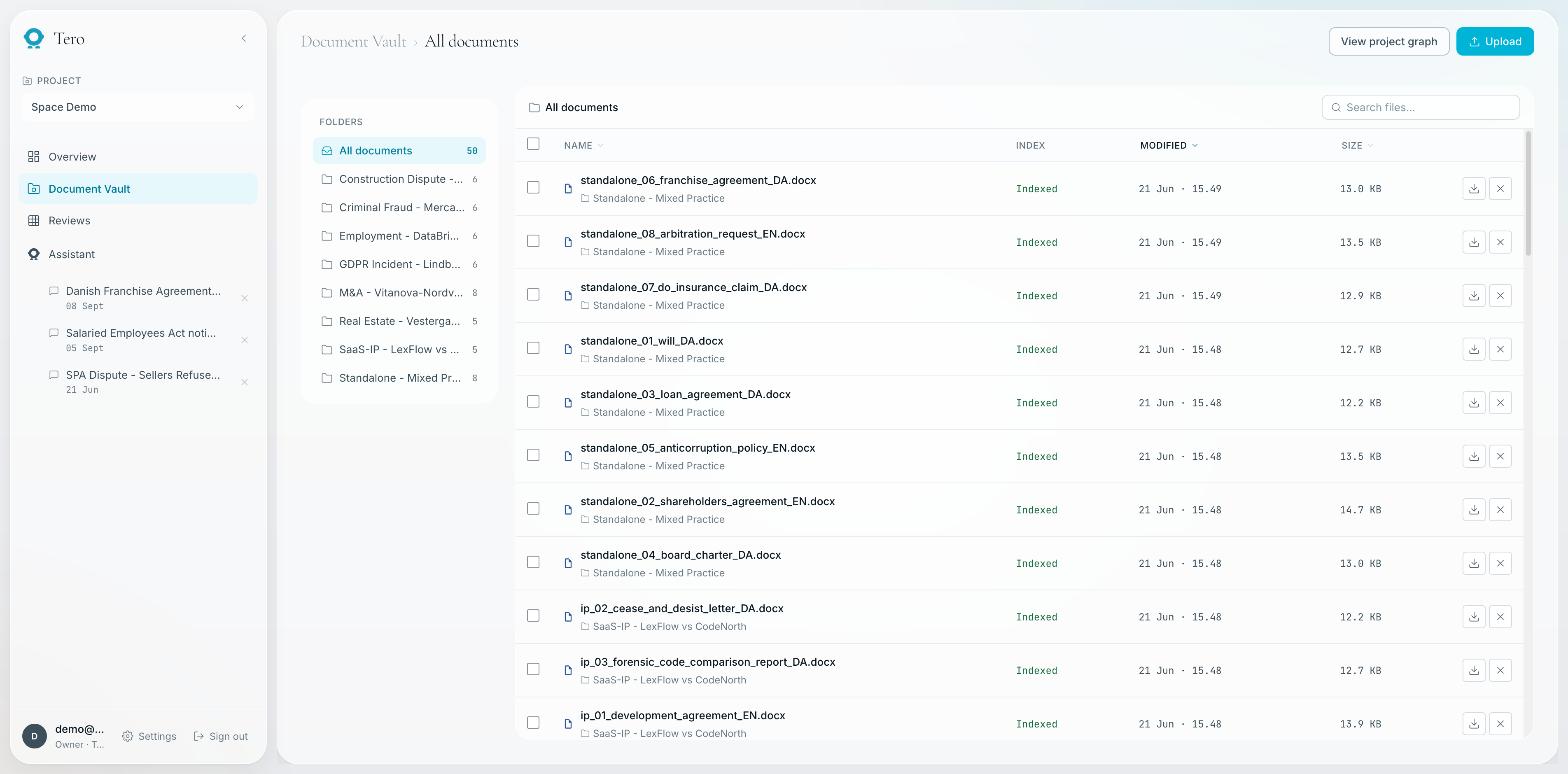Open the Space Demo project dropdown
Viewport: 1568px width, 774px height.
[x=138, y=107]
